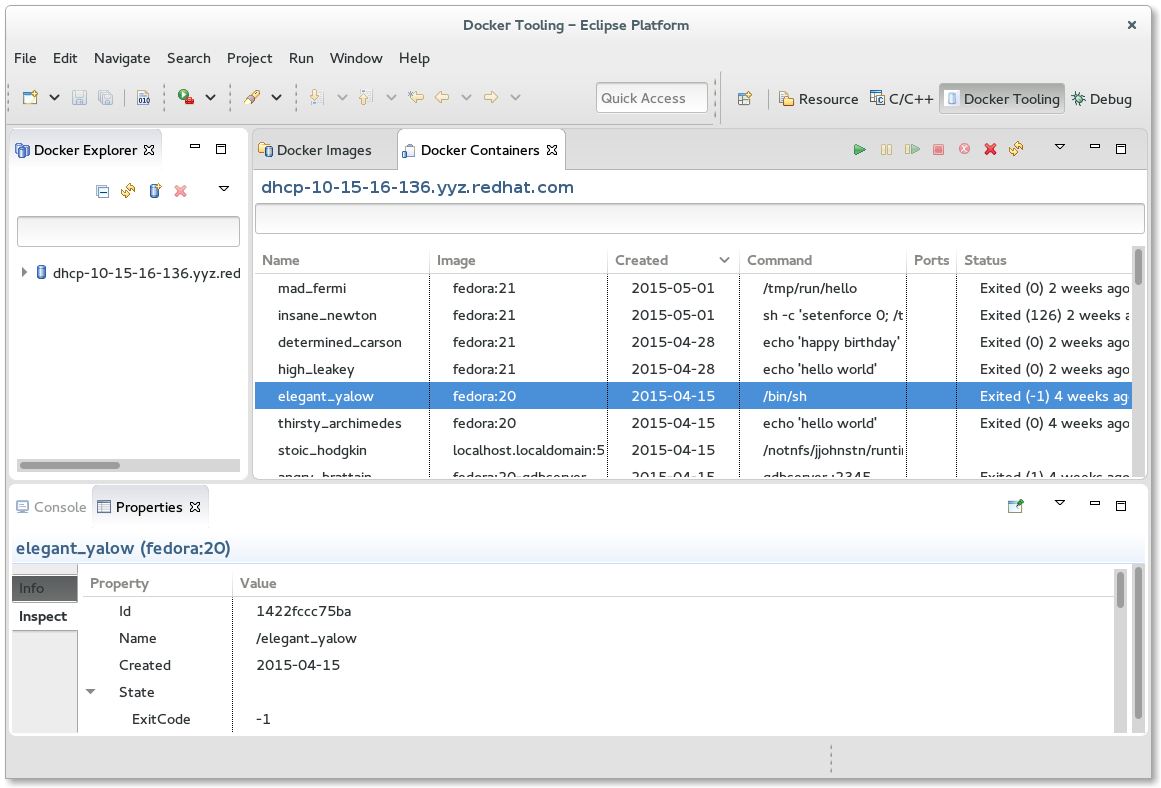
Task: Select the Info properties tab
Action: tap(44, 588)
